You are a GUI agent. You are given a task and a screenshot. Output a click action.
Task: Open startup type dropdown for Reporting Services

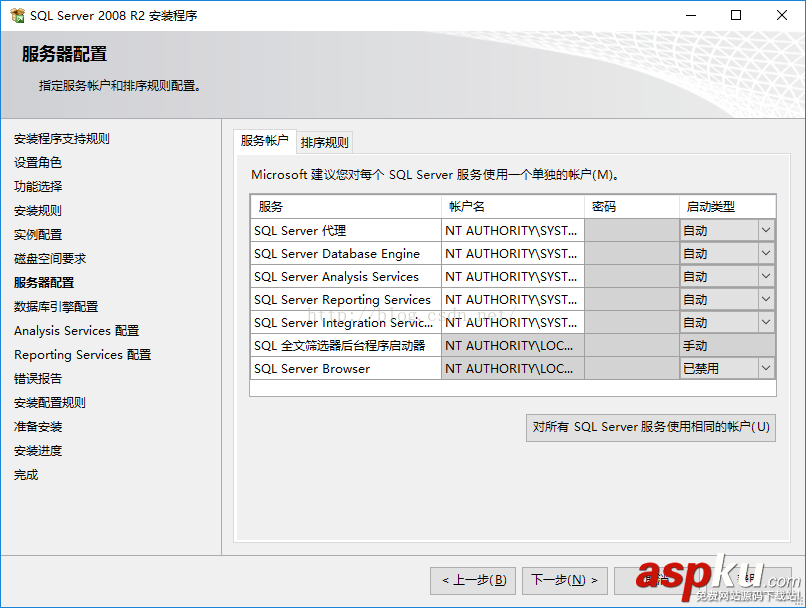tap(767, 299)
